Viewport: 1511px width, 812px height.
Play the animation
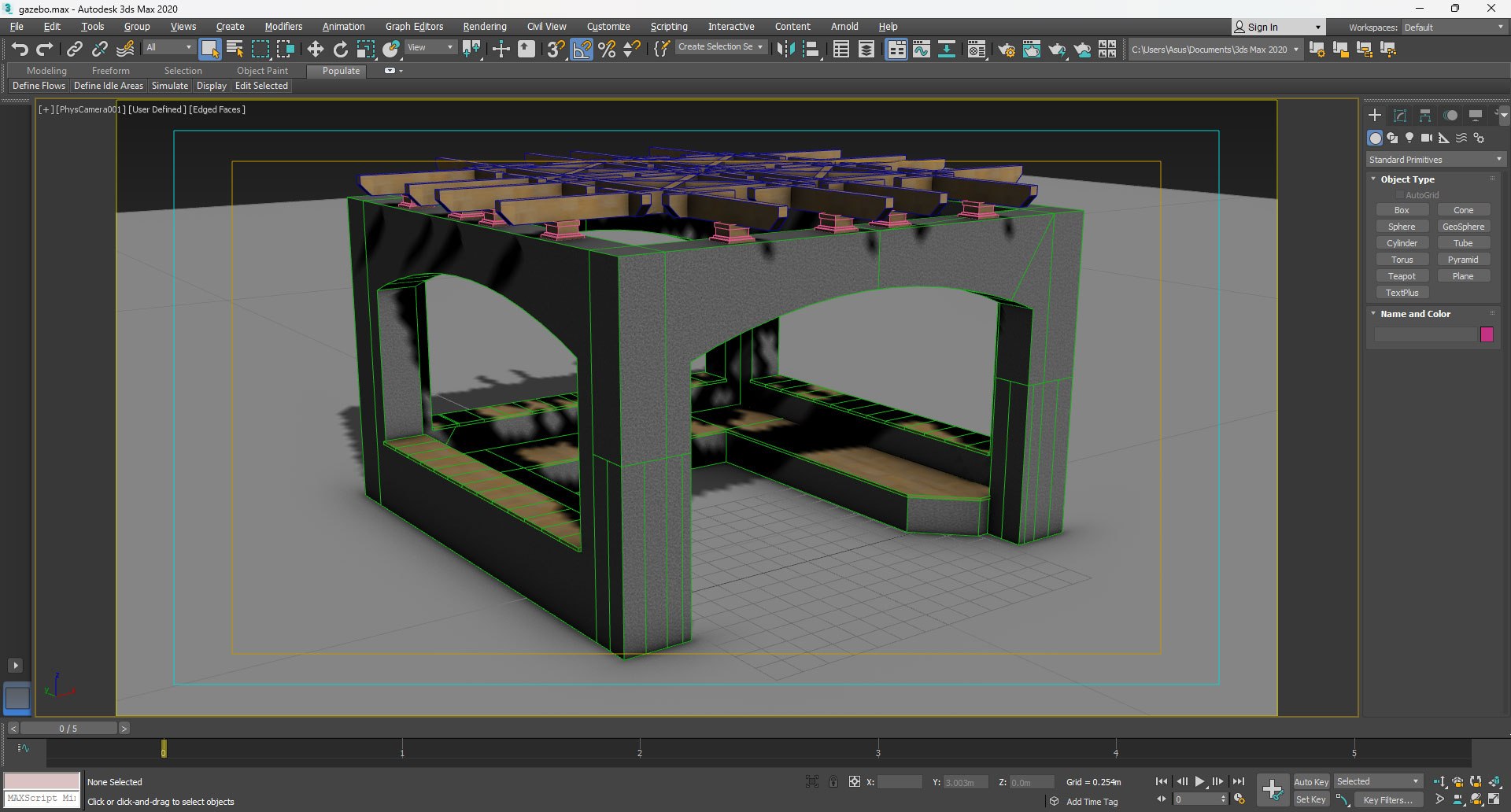pyautogui.click(x=1199, y=782)
